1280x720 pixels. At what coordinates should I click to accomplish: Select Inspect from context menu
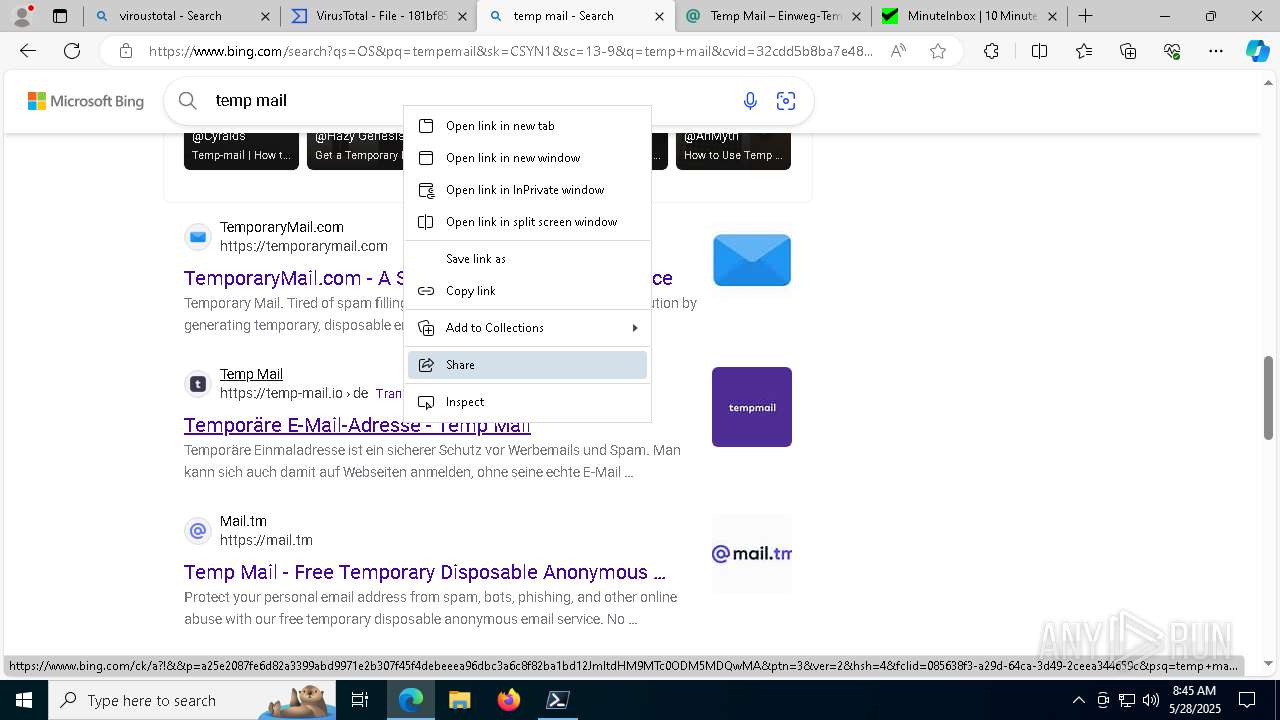pyautogui.click(x=528, y=402)
